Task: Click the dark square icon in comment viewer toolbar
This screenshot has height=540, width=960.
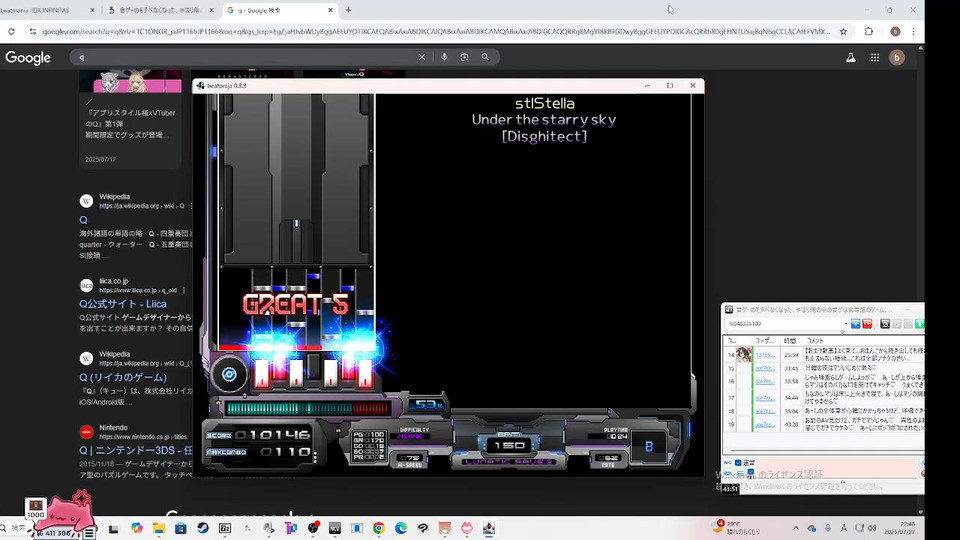Action: (885, 323)
